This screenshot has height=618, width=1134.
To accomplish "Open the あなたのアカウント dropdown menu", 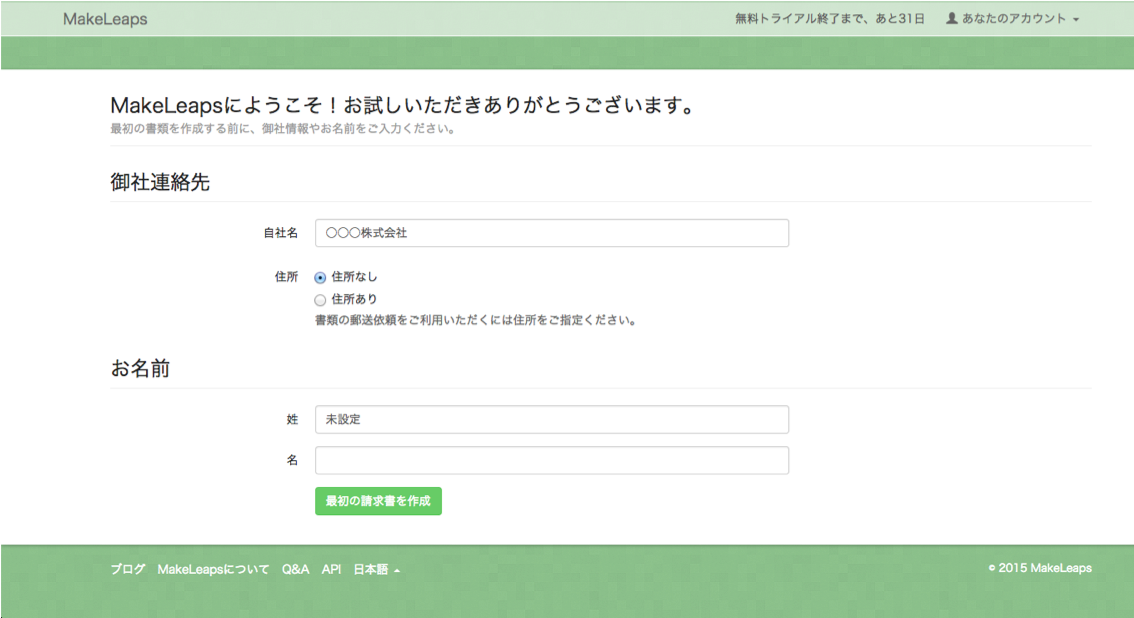I will click(x=1012, y=19).
